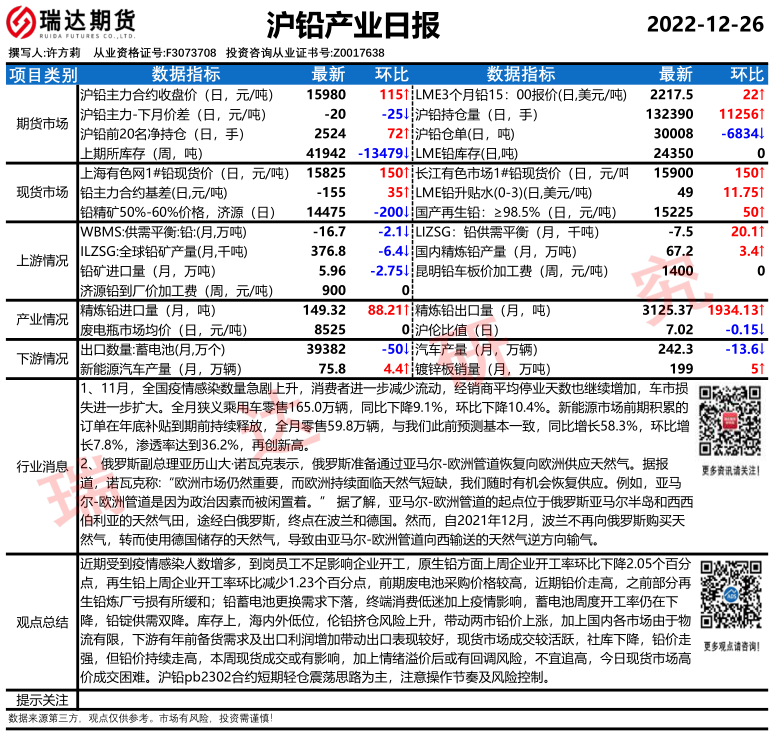Click the red up arrow beside 88.21
This screenshot has width=773, height=735.
(x=407, y=310)
